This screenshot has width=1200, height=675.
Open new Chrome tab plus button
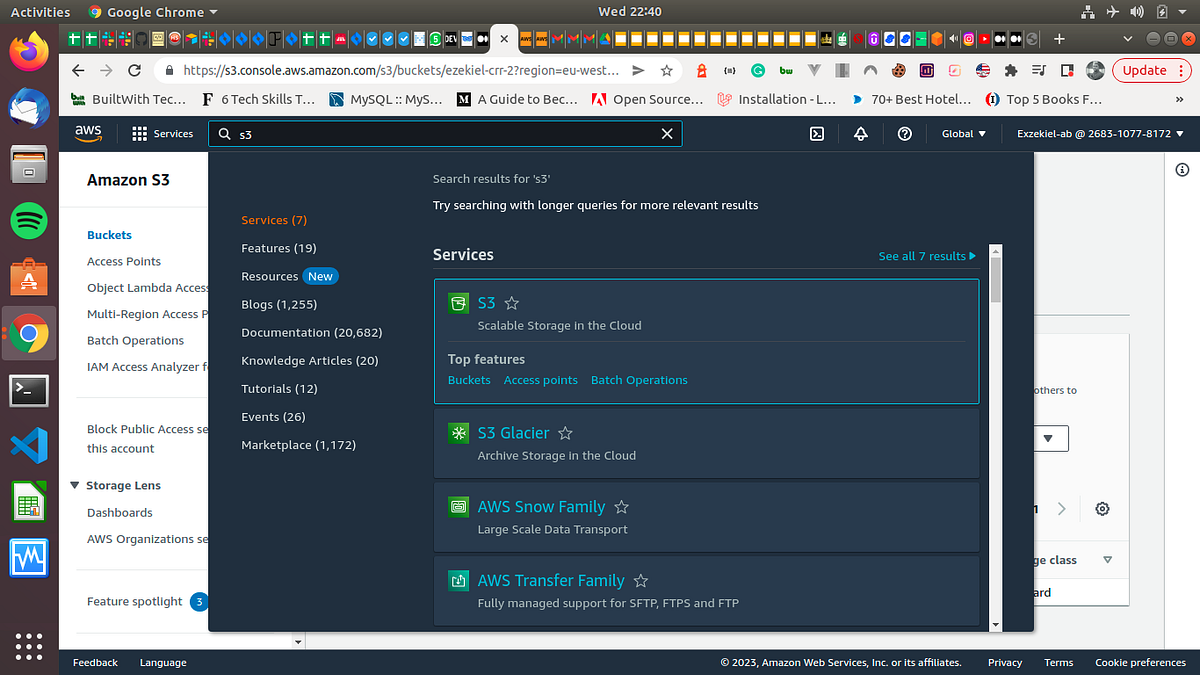point(1059,39)
